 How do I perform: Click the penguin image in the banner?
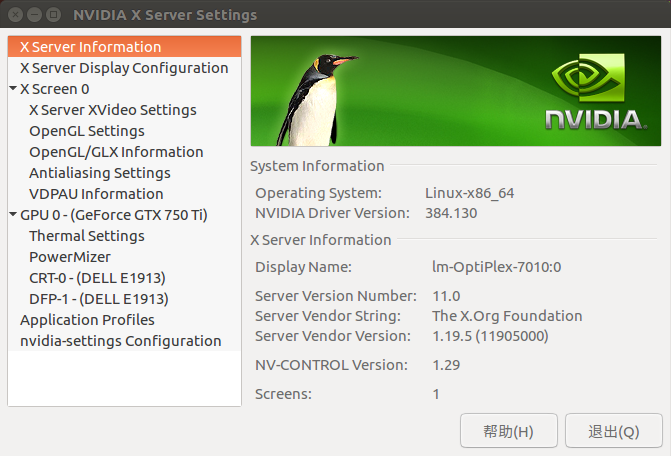tap(316, 101)
